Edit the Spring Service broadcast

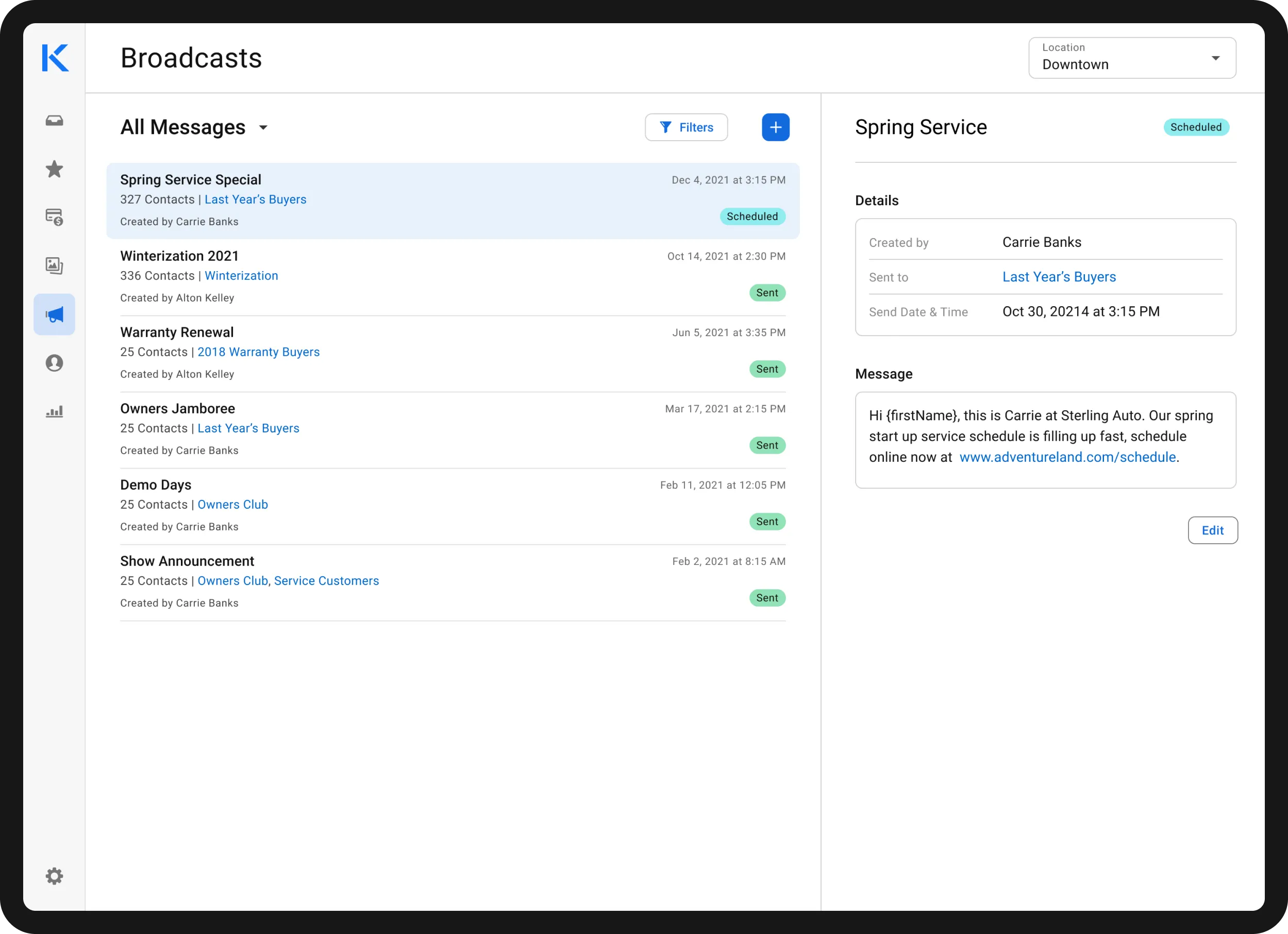click(1212, 530)
